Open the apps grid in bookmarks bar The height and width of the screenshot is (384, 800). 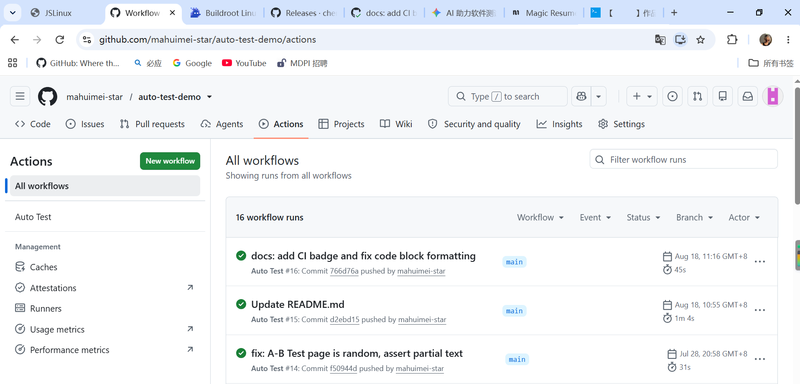point(13,63)
